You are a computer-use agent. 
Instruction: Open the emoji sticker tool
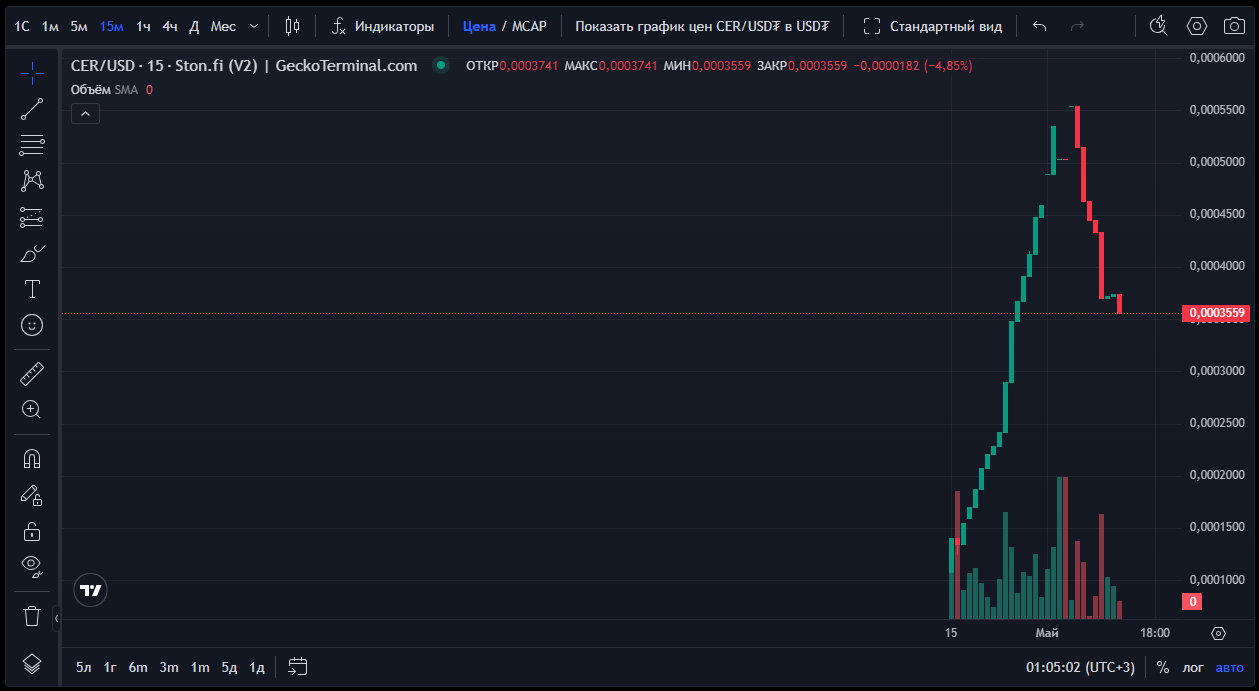pyautogui.click(x=32, y=325)
